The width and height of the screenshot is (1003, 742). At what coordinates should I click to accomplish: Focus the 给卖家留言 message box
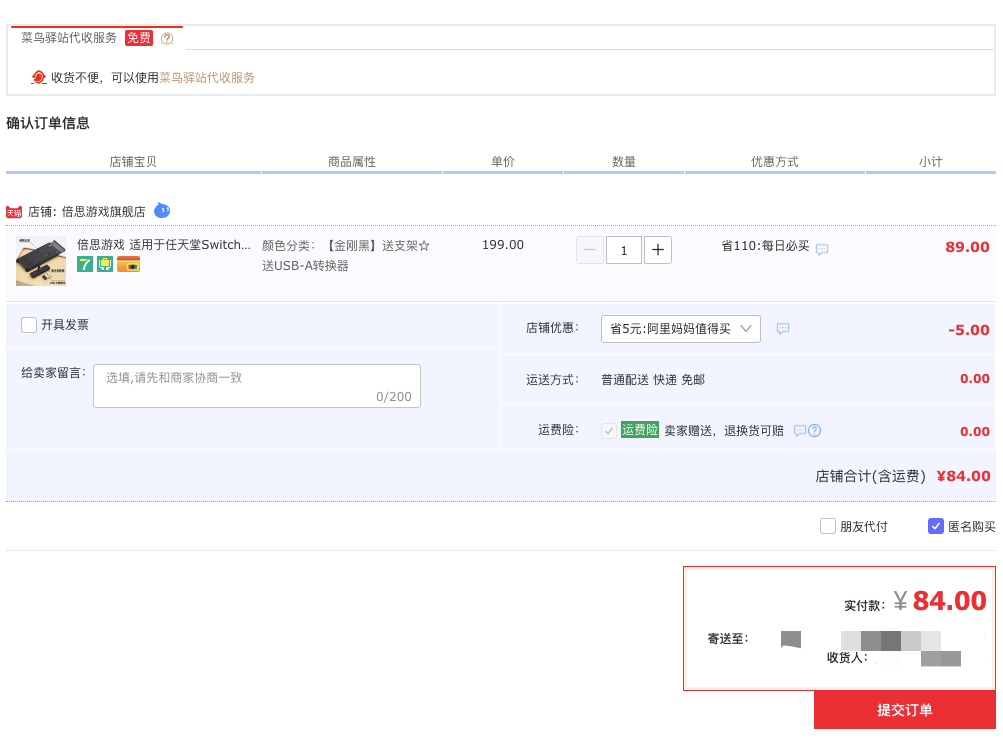(x=257, y=386)
